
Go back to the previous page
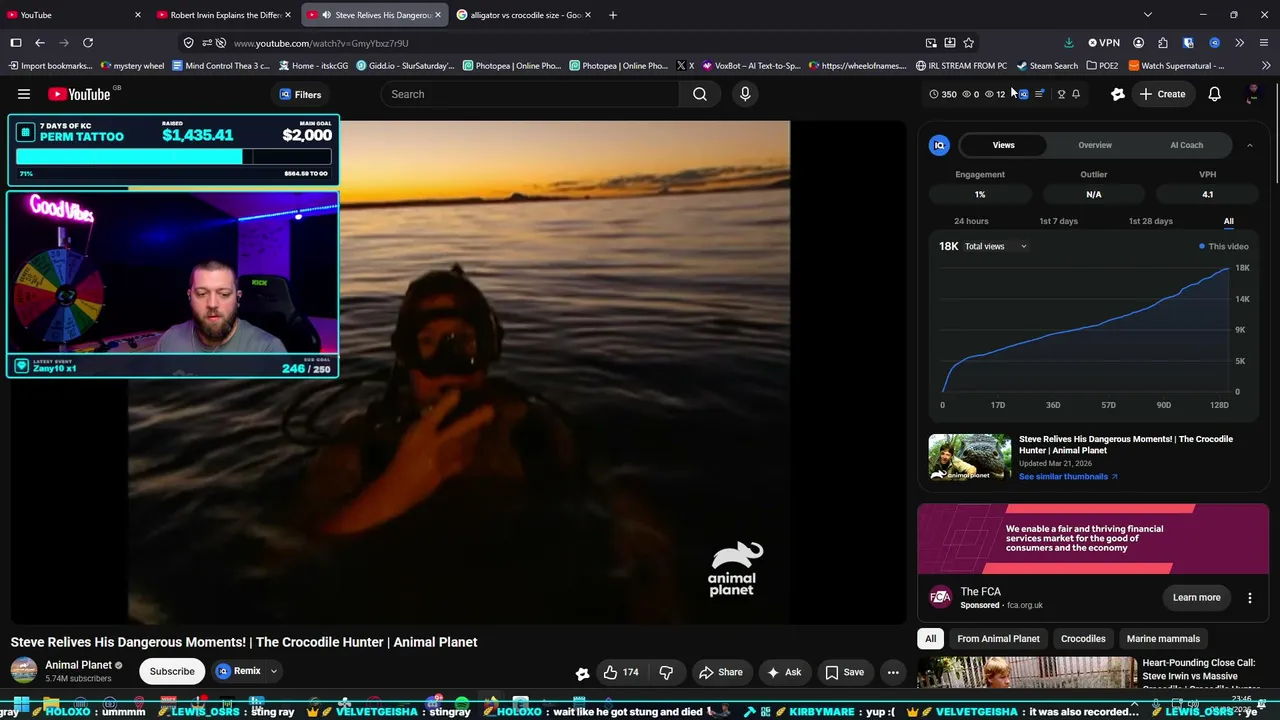40,43
